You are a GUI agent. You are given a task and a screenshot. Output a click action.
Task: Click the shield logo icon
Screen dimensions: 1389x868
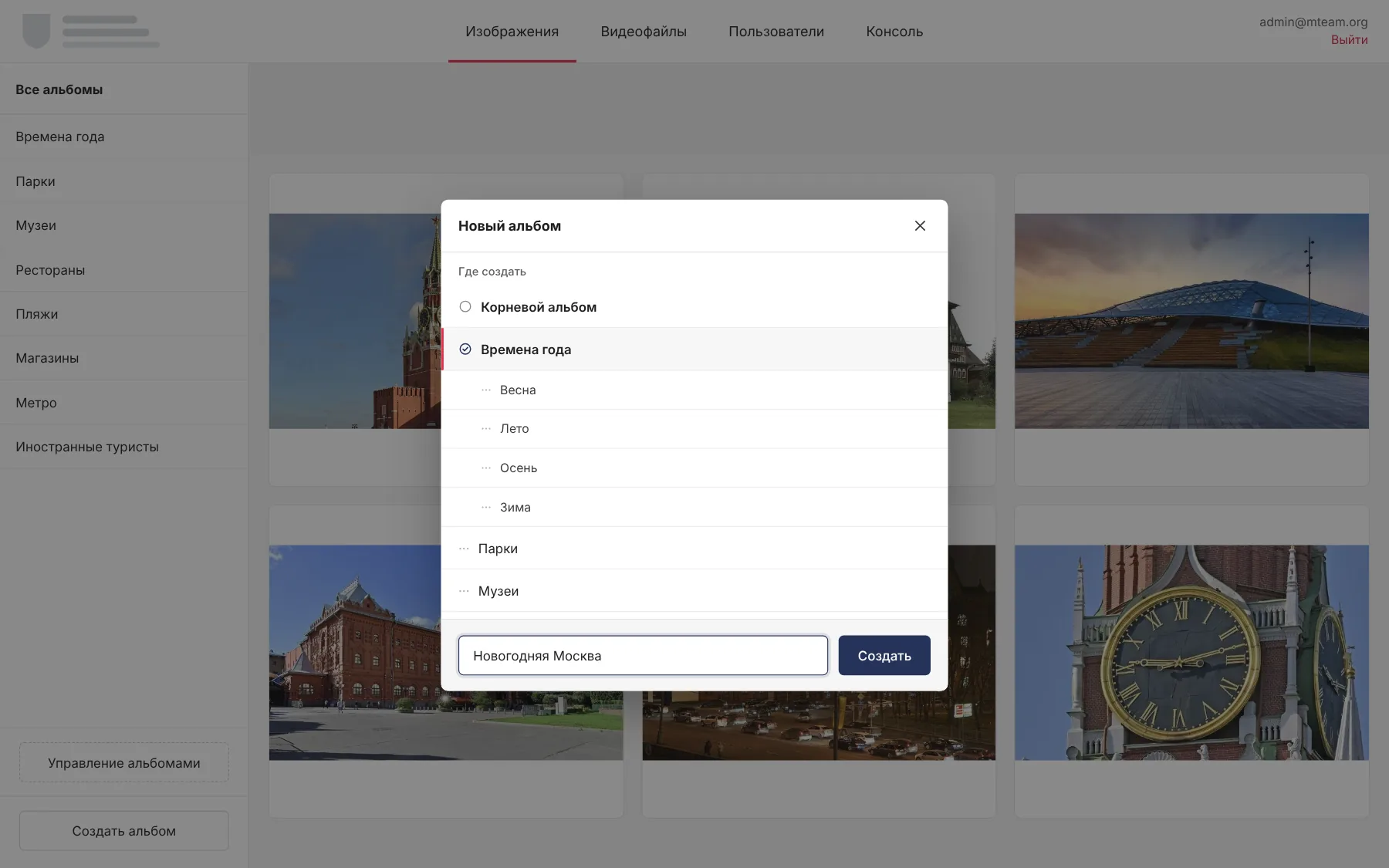pyautogui.click(x=36, y=31)
